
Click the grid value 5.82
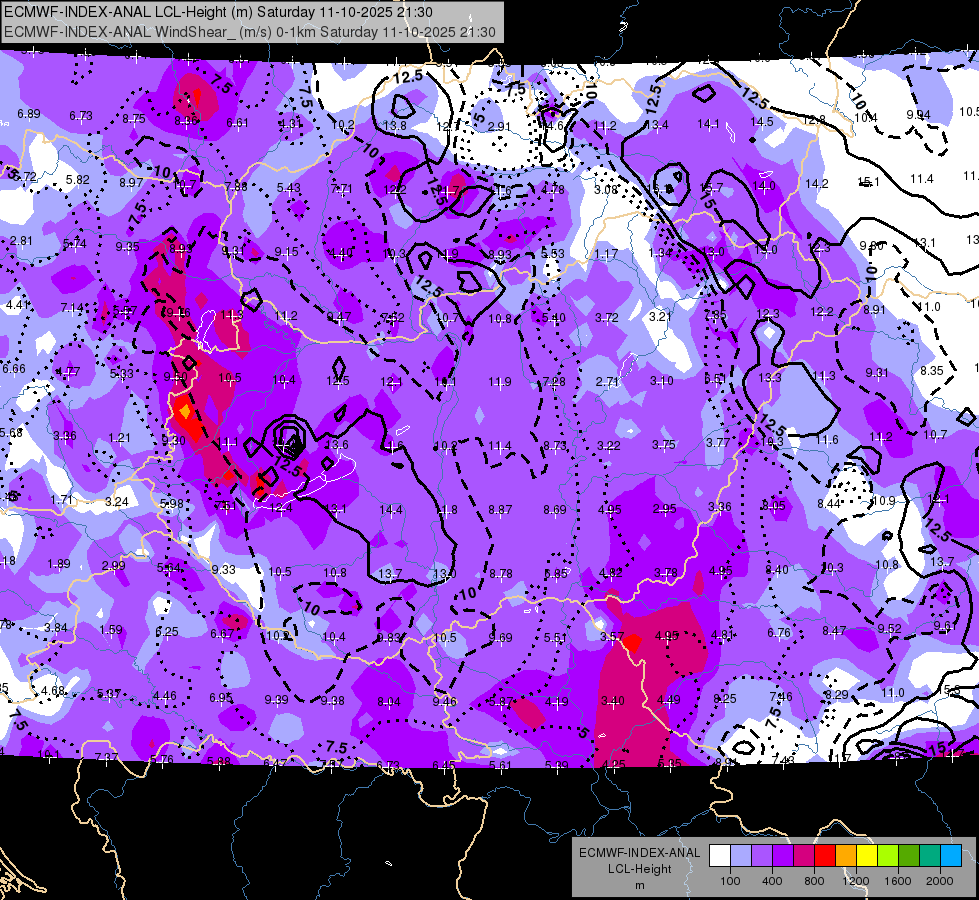[x=77, y=179]
